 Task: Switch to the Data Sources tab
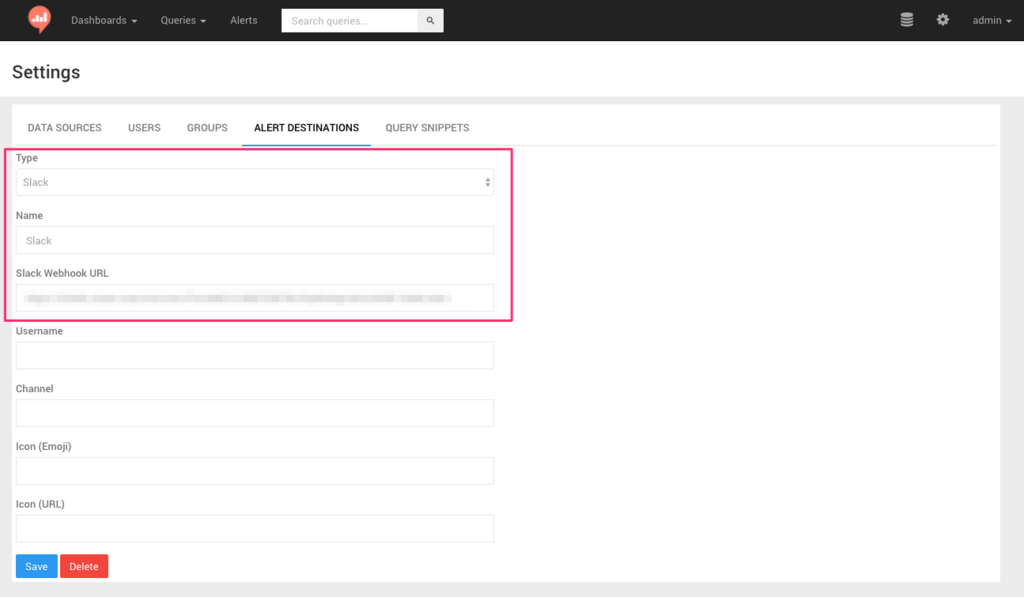(65, 127)
